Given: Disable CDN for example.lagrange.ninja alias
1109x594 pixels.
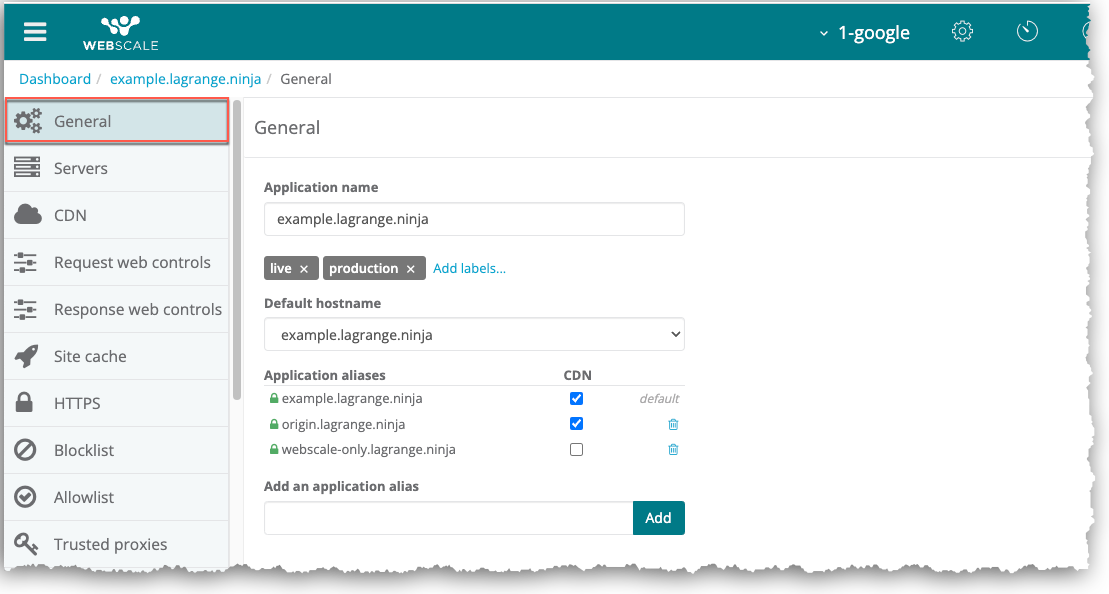Looking at the screenshot, I should pos(576,398).
